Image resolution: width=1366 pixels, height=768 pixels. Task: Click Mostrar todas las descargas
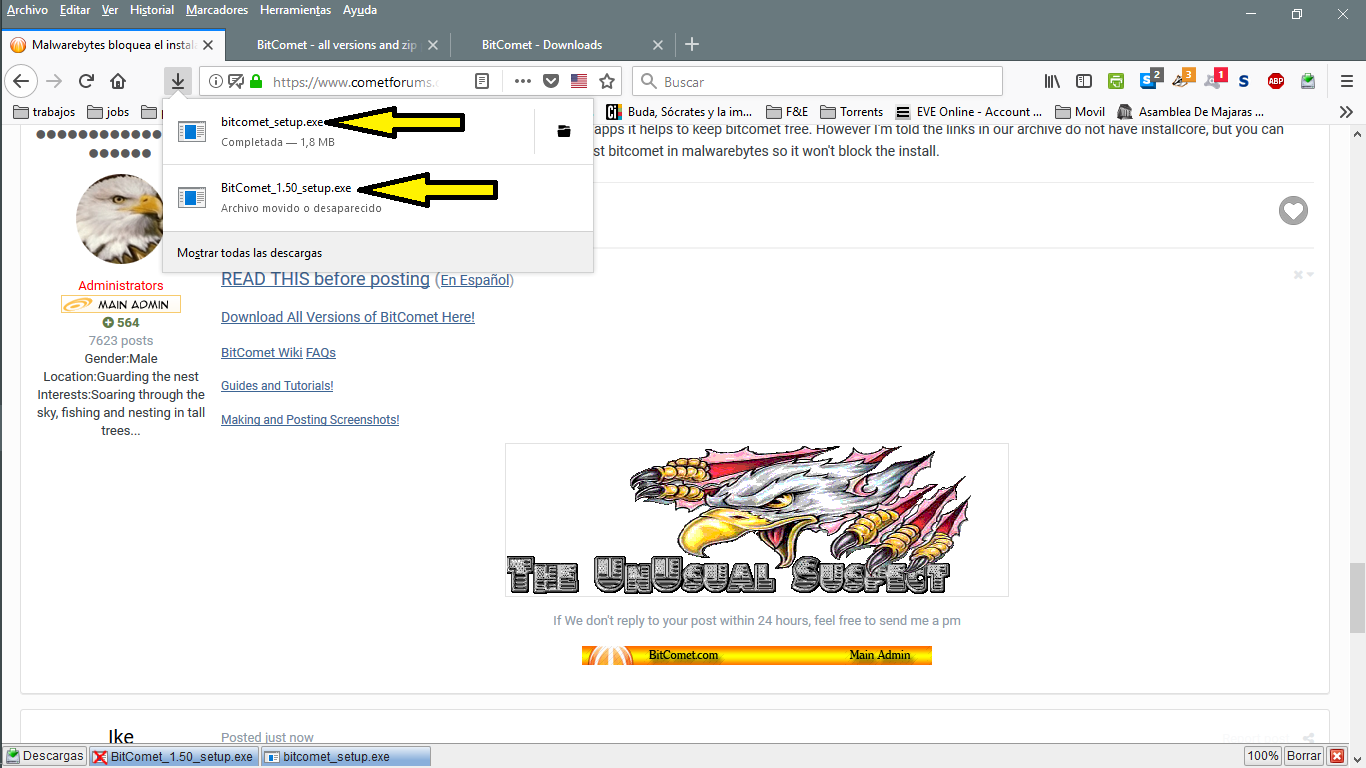[x=250, y=253]
